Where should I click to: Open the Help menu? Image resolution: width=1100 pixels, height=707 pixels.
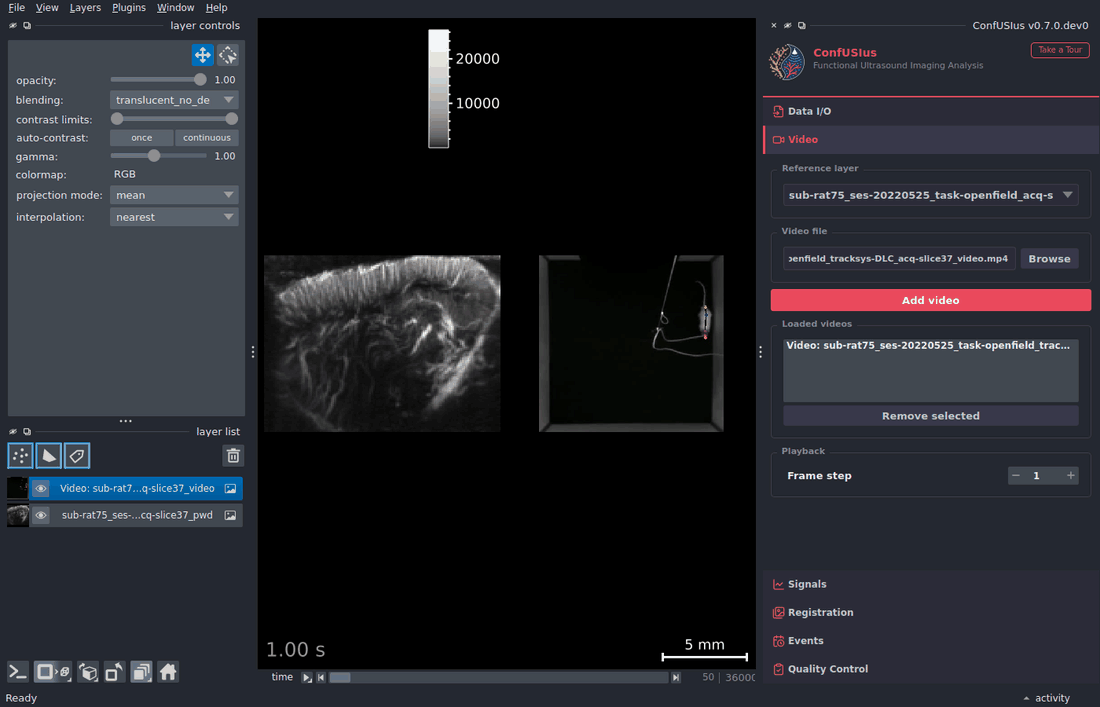coord(216,8)
